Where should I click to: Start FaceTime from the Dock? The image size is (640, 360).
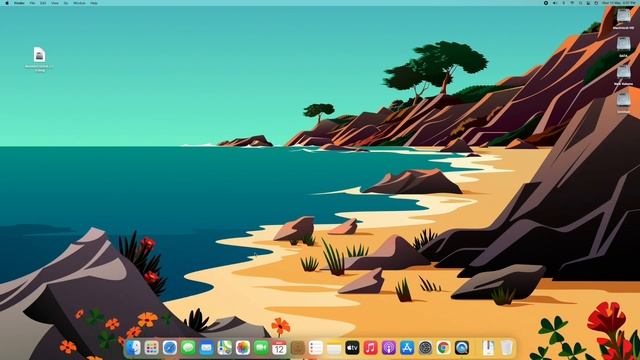(261, 348)
